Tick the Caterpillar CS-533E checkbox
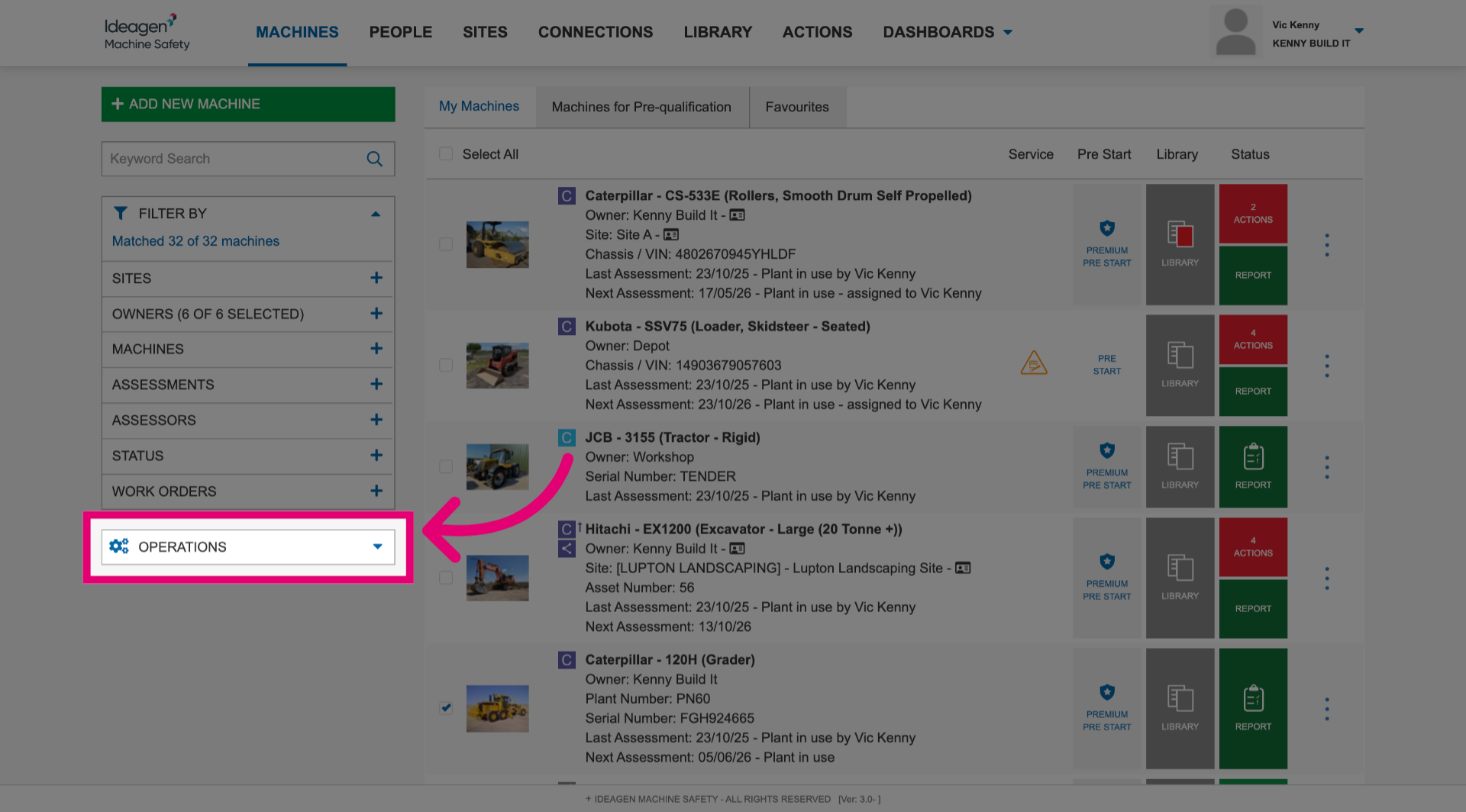Viewport: 1466px width, 812px height. [446, 244]
